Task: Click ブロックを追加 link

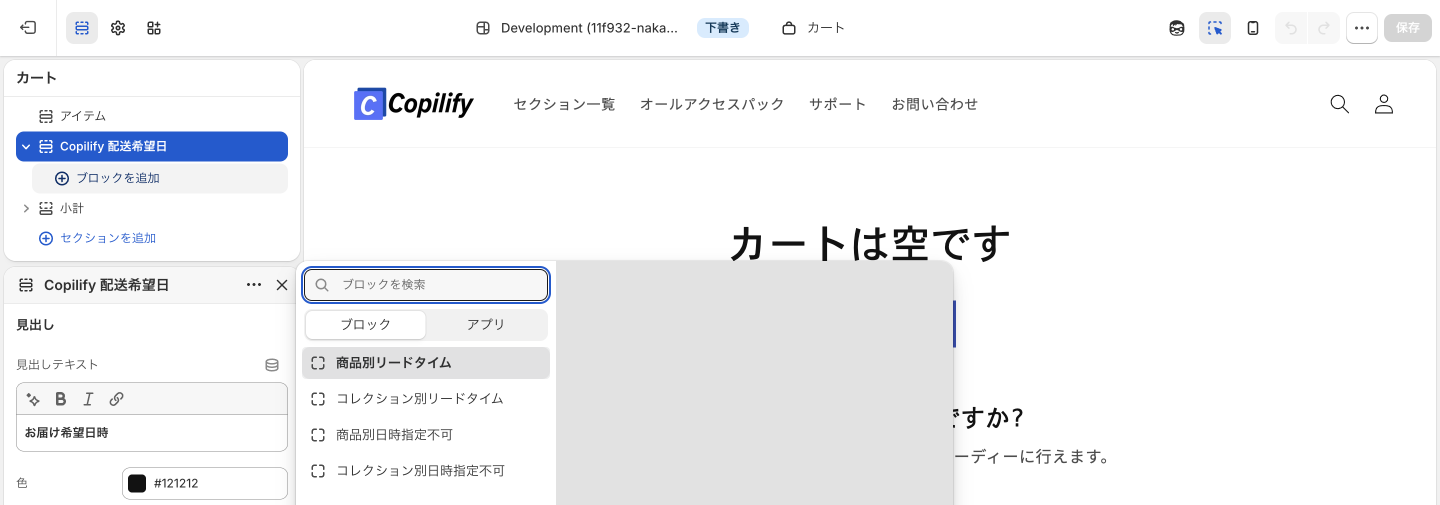Action: coord(118,178)
